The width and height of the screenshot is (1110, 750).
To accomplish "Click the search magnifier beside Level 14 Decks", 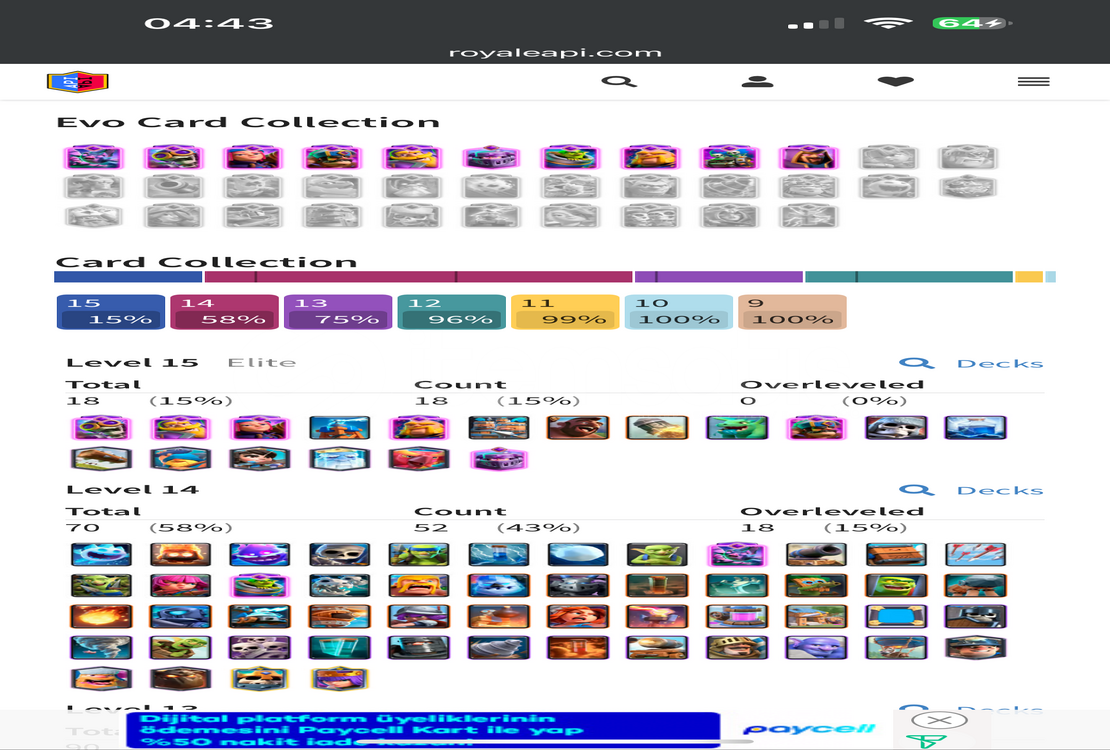I will (917, 490).
